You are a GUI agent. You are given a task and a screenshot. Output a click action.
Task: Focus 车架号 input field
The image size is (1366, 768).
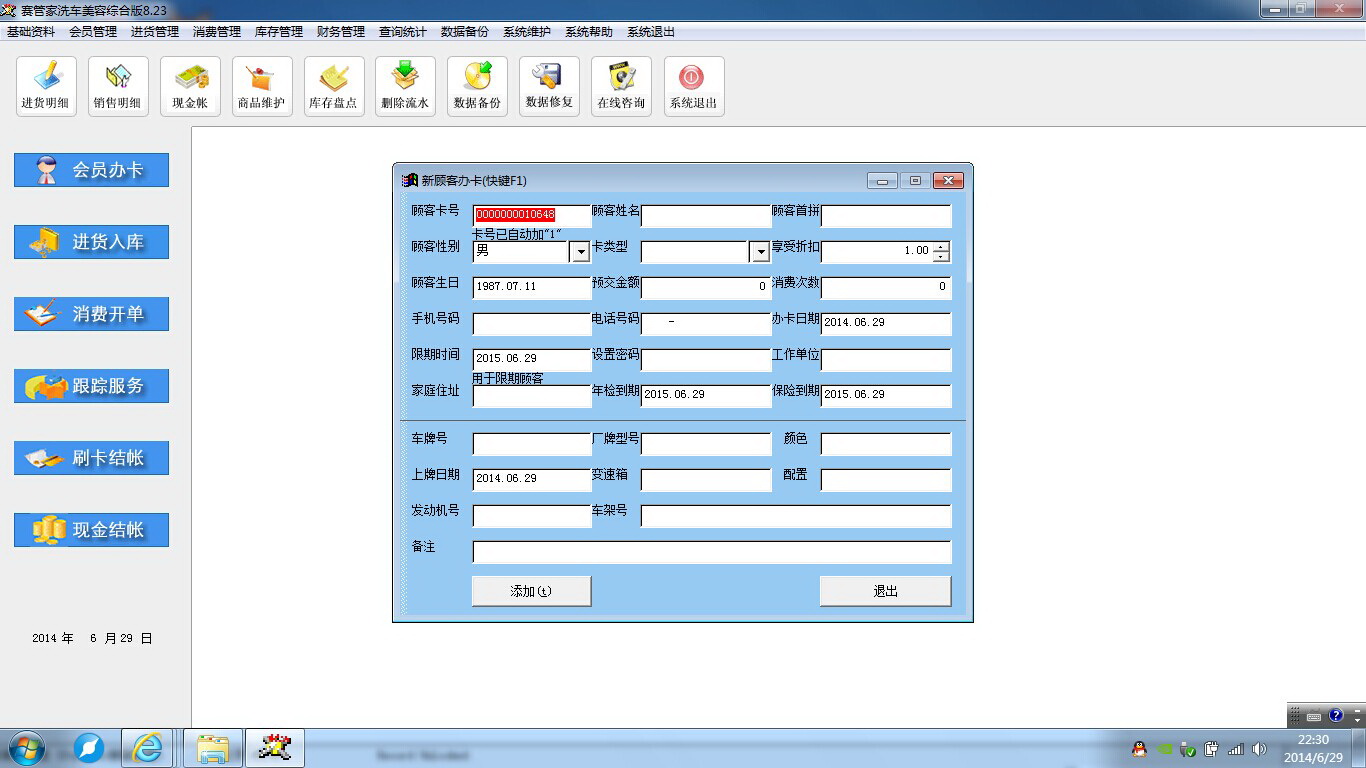pyautogui.click(x=796, y=516)
